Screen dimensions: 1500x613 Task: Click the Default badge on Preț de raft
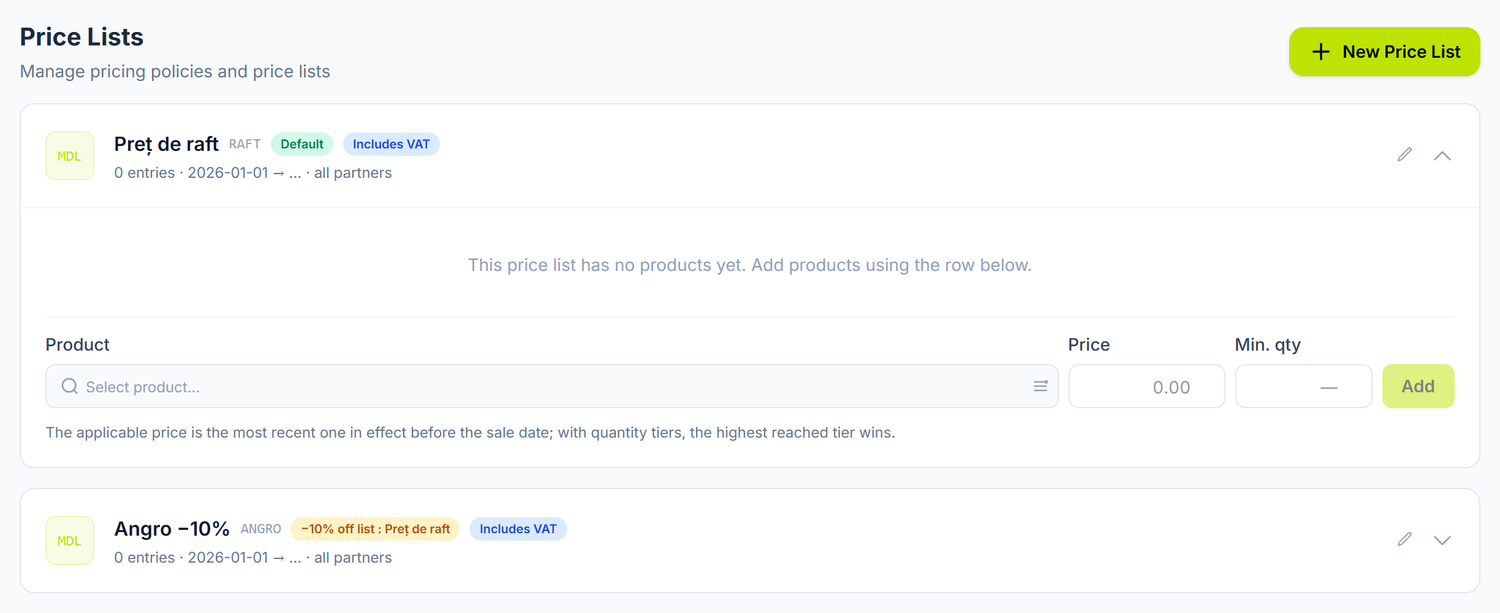coord(302,144)
